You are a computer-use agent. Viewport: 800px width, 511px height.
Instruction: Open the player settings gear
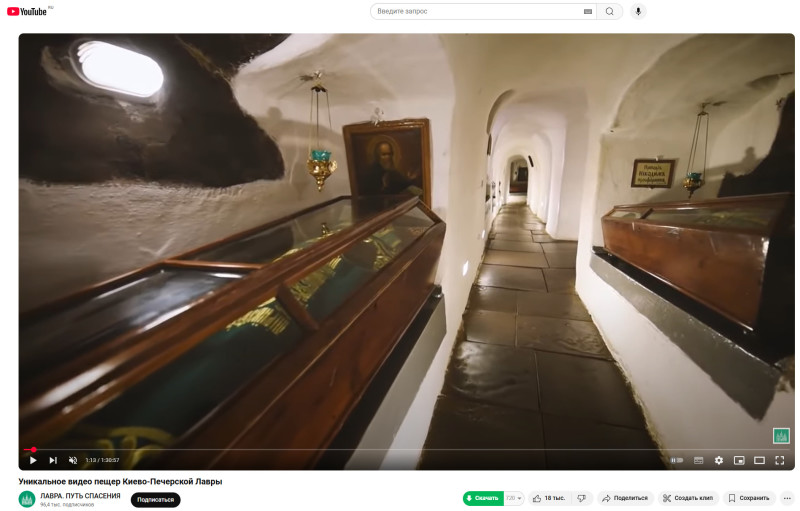click(x=718, y=460)
